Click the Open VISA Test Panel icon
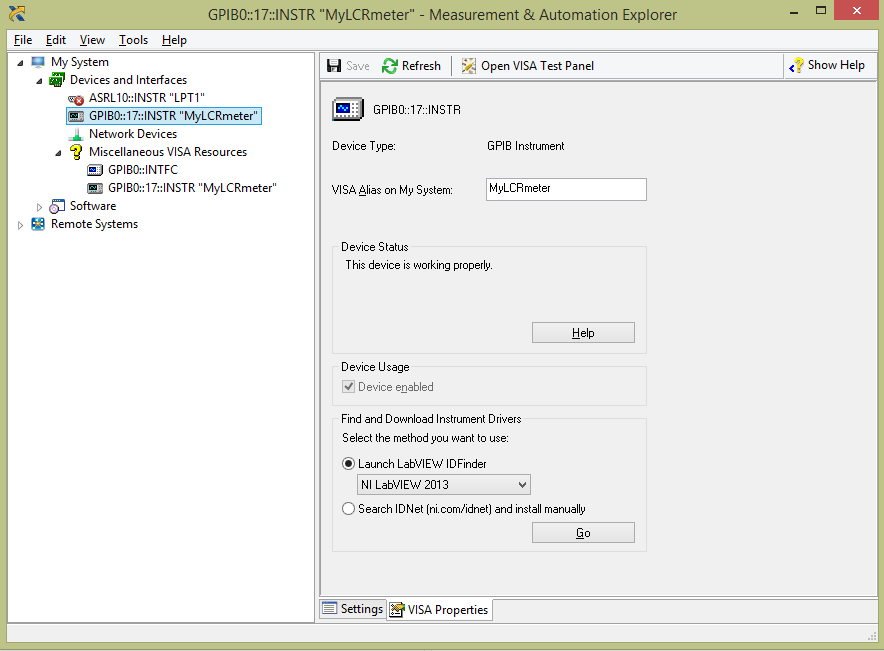 (468, 66)
